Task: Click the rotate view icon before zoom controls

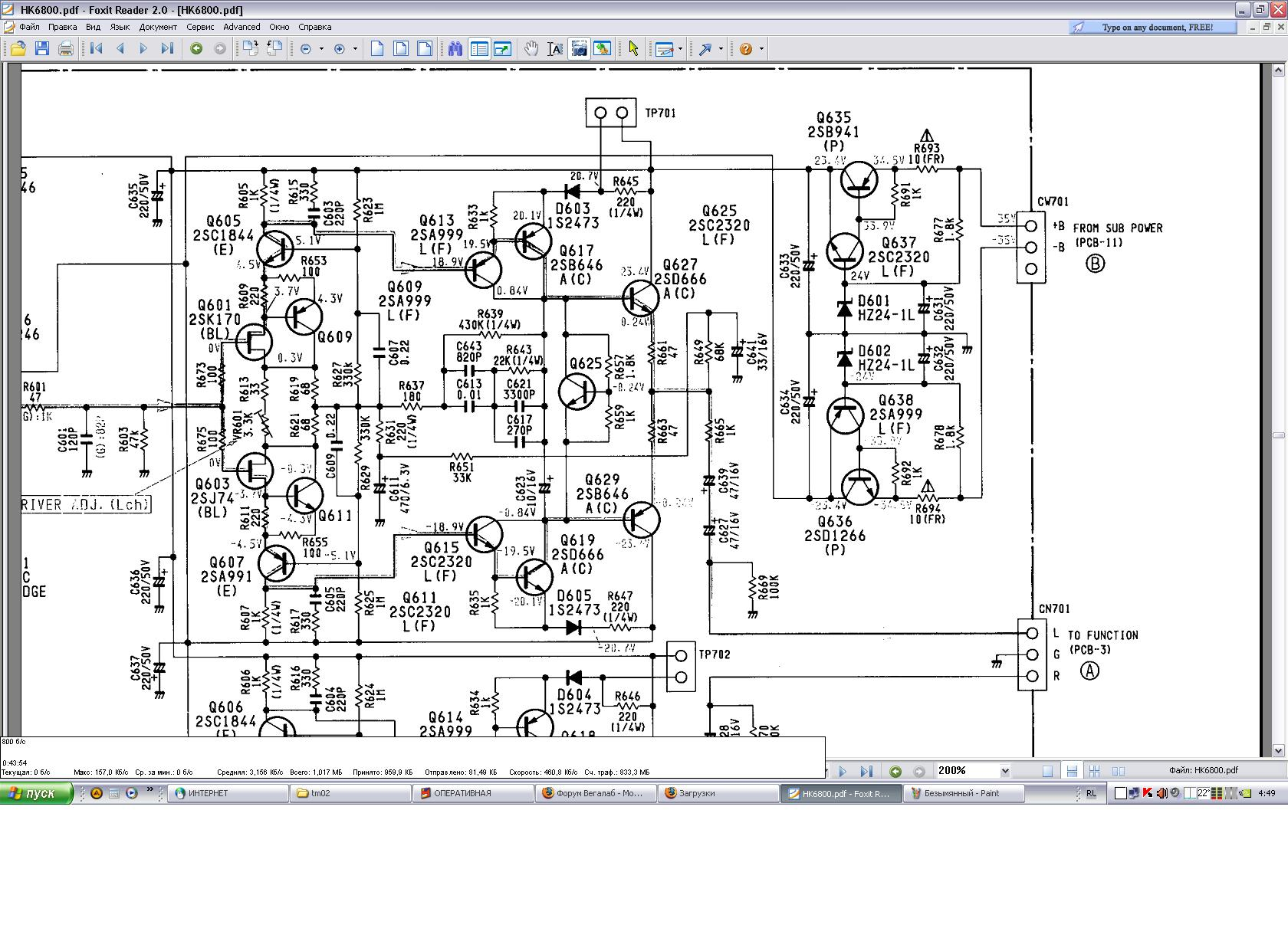Action: click(x=274, y=49)
